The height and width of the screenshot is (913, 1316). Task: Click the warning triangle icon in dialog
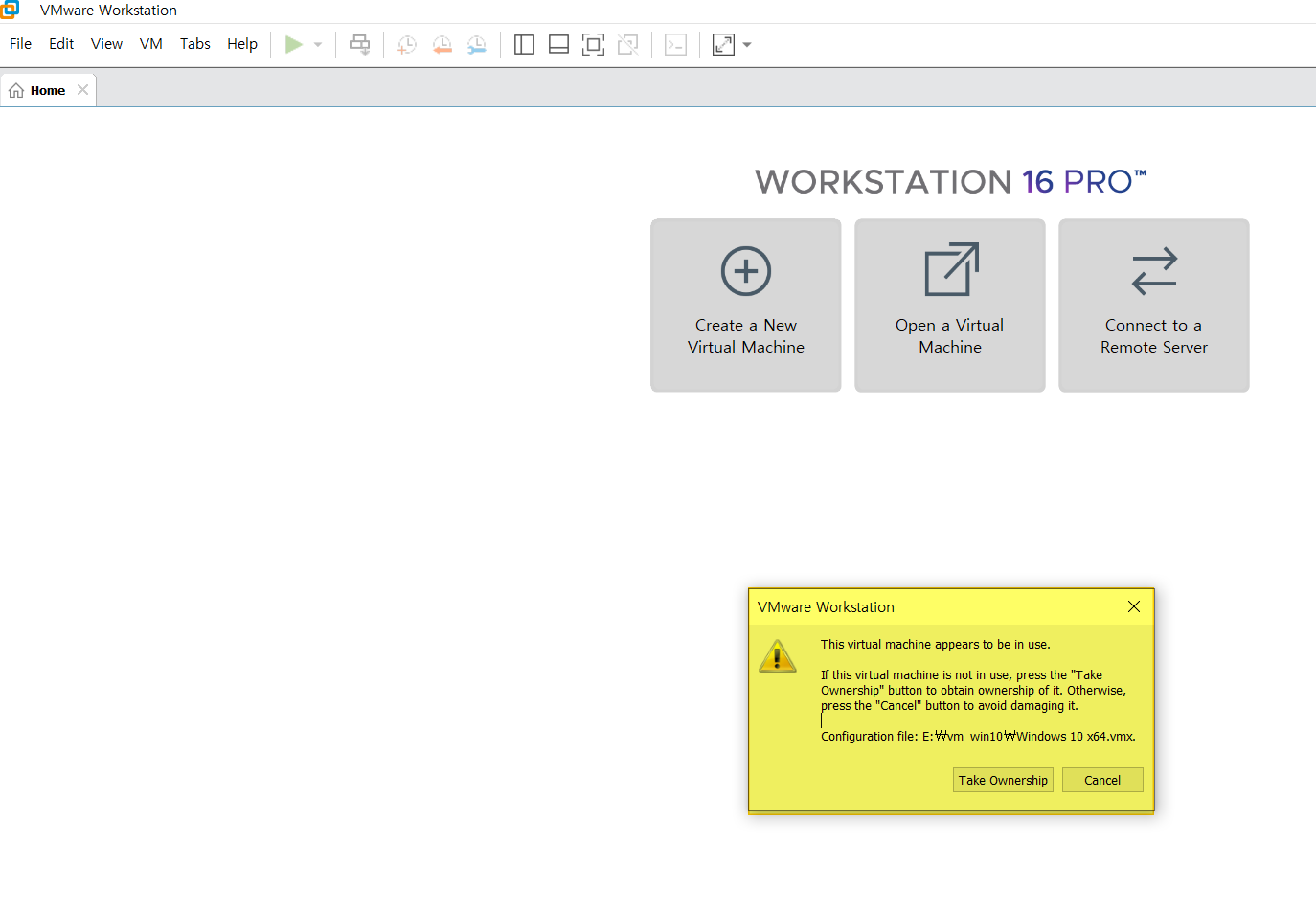777,656
